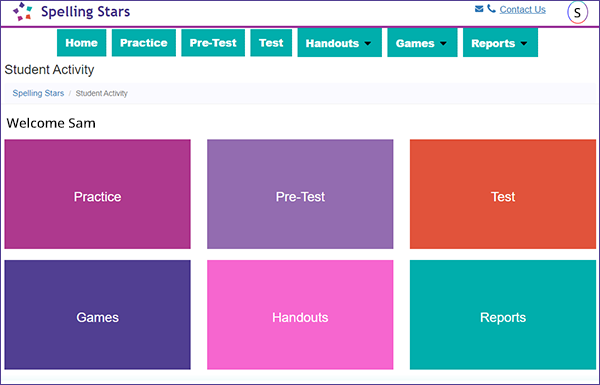Expand the Handouts dropdown menu
Viewport: 600px width, 385px height.
340,43
